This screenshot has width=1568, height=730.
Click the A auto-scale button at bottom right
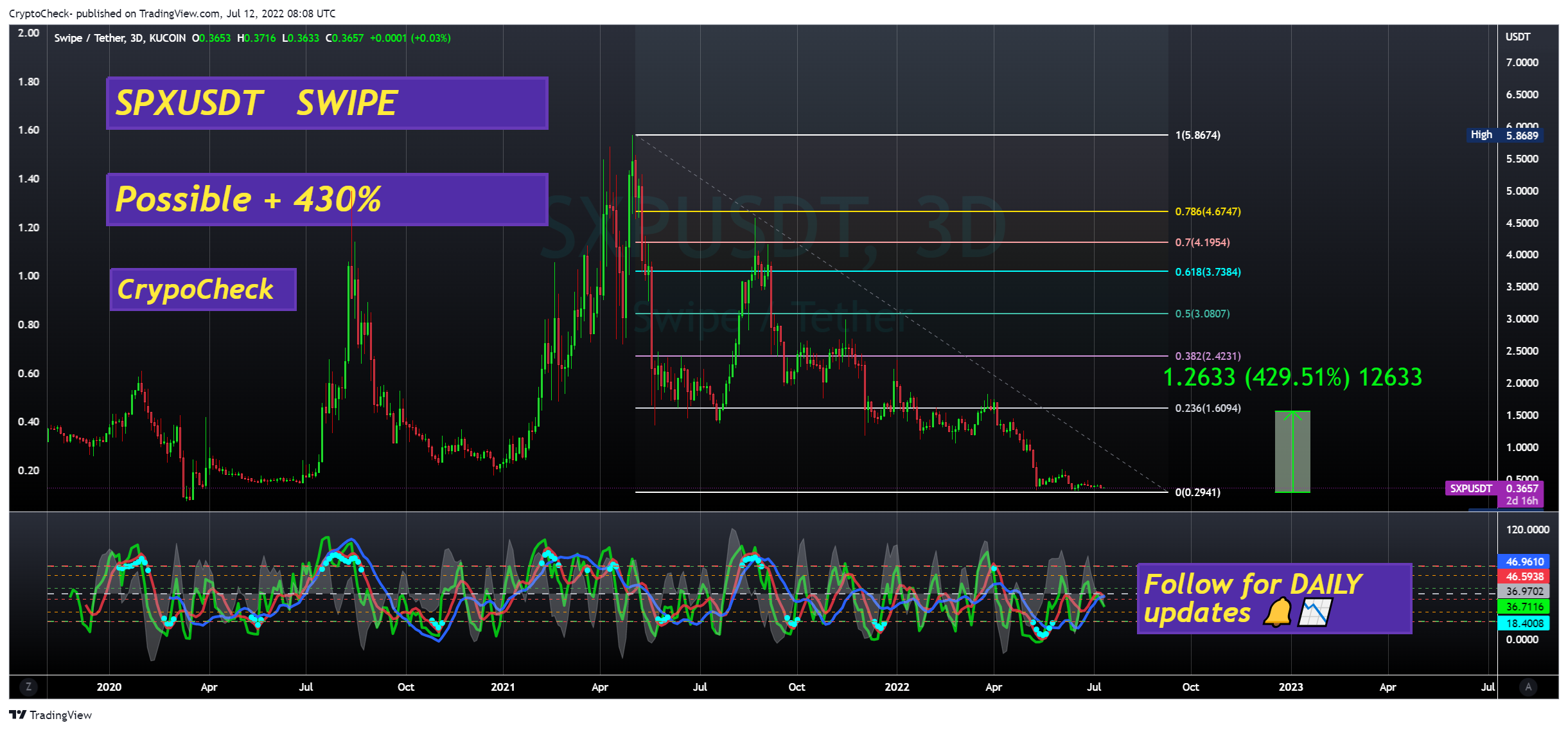pyautogui.click(x=1528, y=687)
